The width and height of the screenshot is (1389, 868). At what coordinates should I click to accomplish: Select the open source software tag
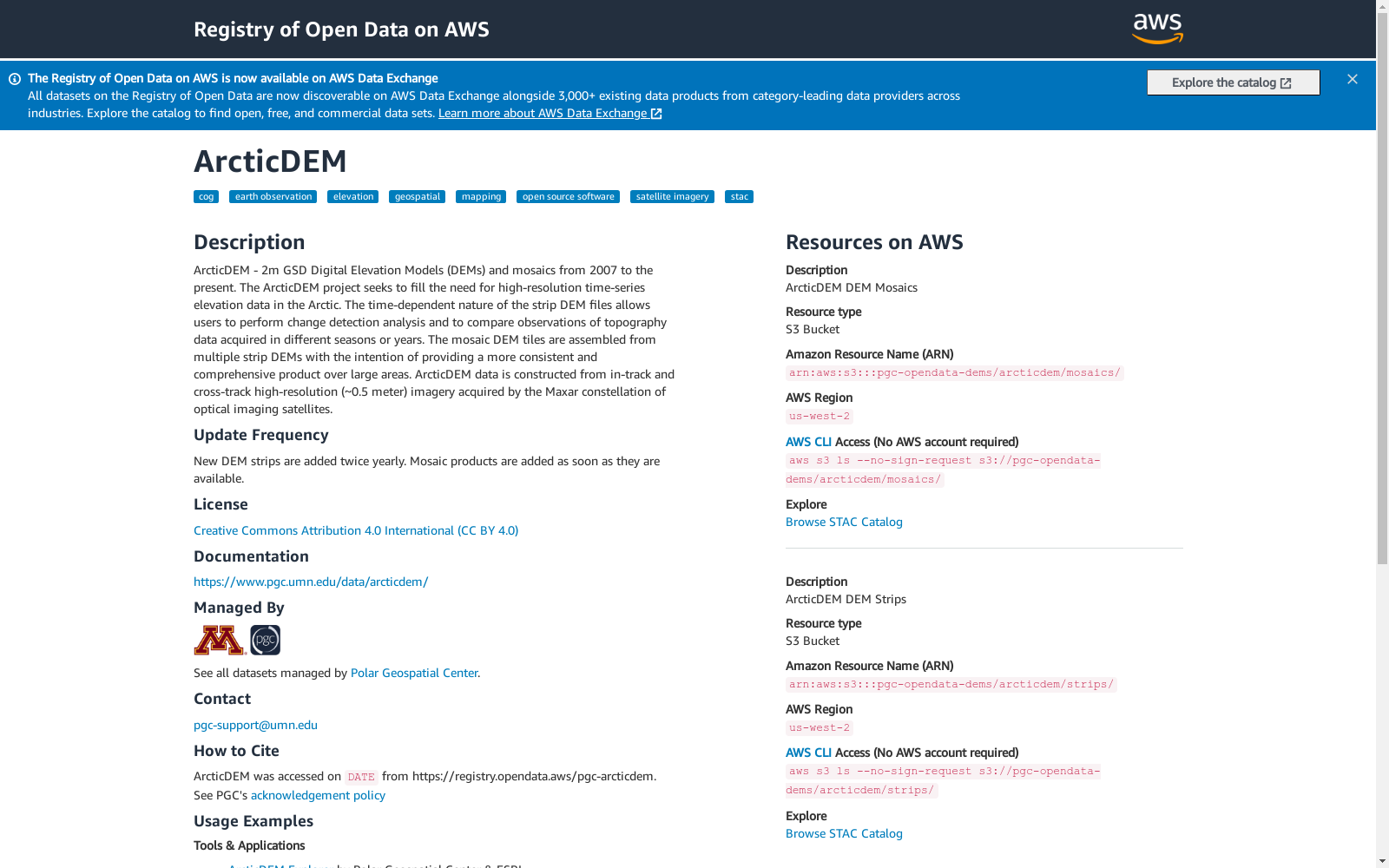[x=568, y=197]
